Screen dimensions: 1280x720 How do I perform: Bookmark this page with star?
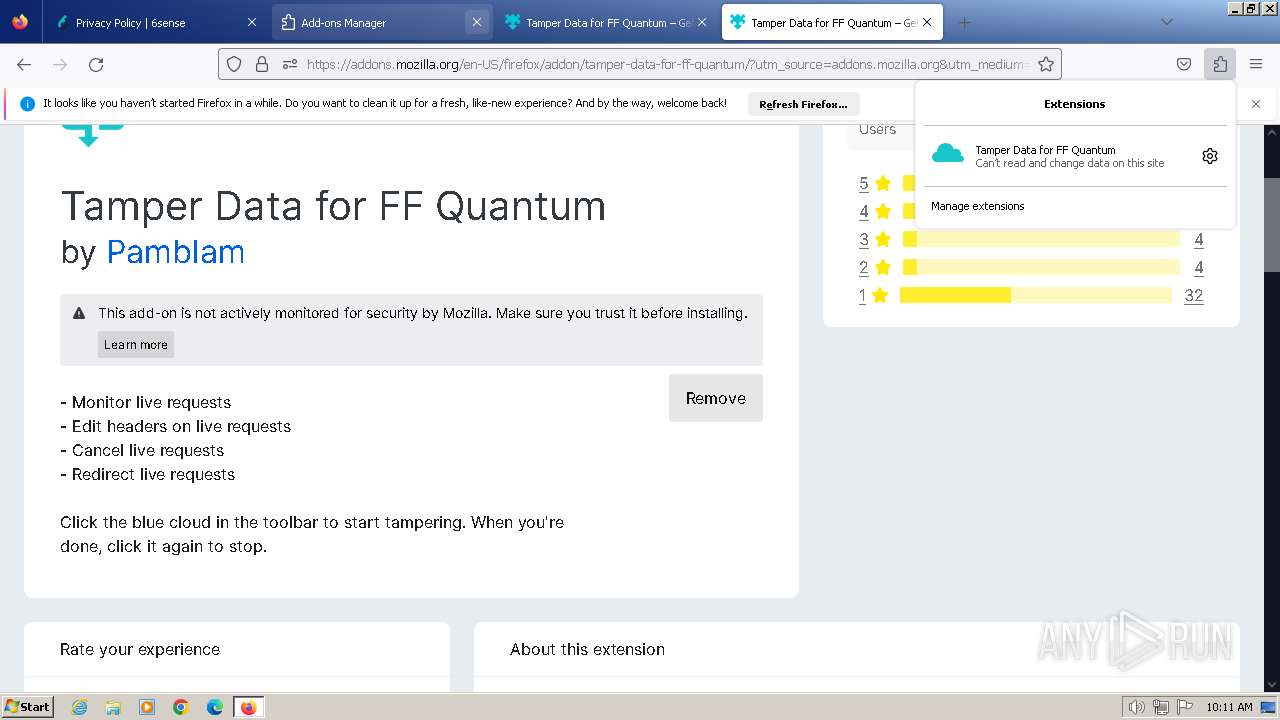pyautogui.click(x=1046, y=64)
